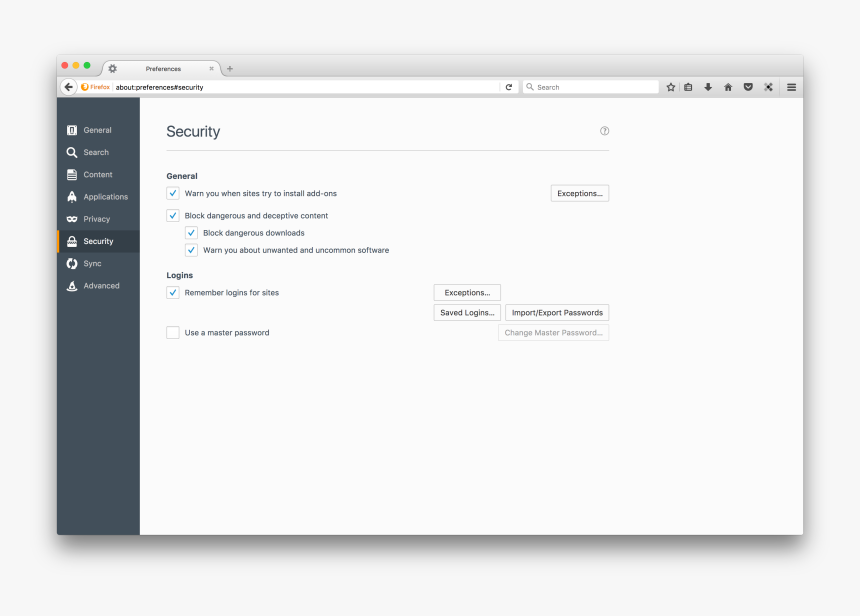Click the help question mark on Security page
This screenshot has height=616, width=860.
point(604,130)
